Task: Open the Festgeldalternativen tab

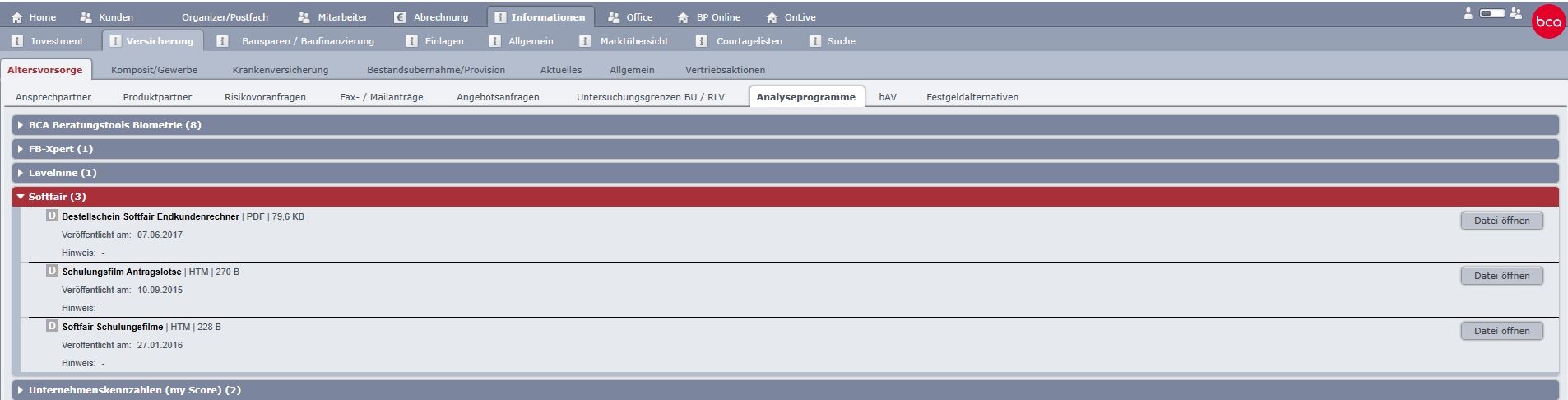Action: [x=972, y=97]
